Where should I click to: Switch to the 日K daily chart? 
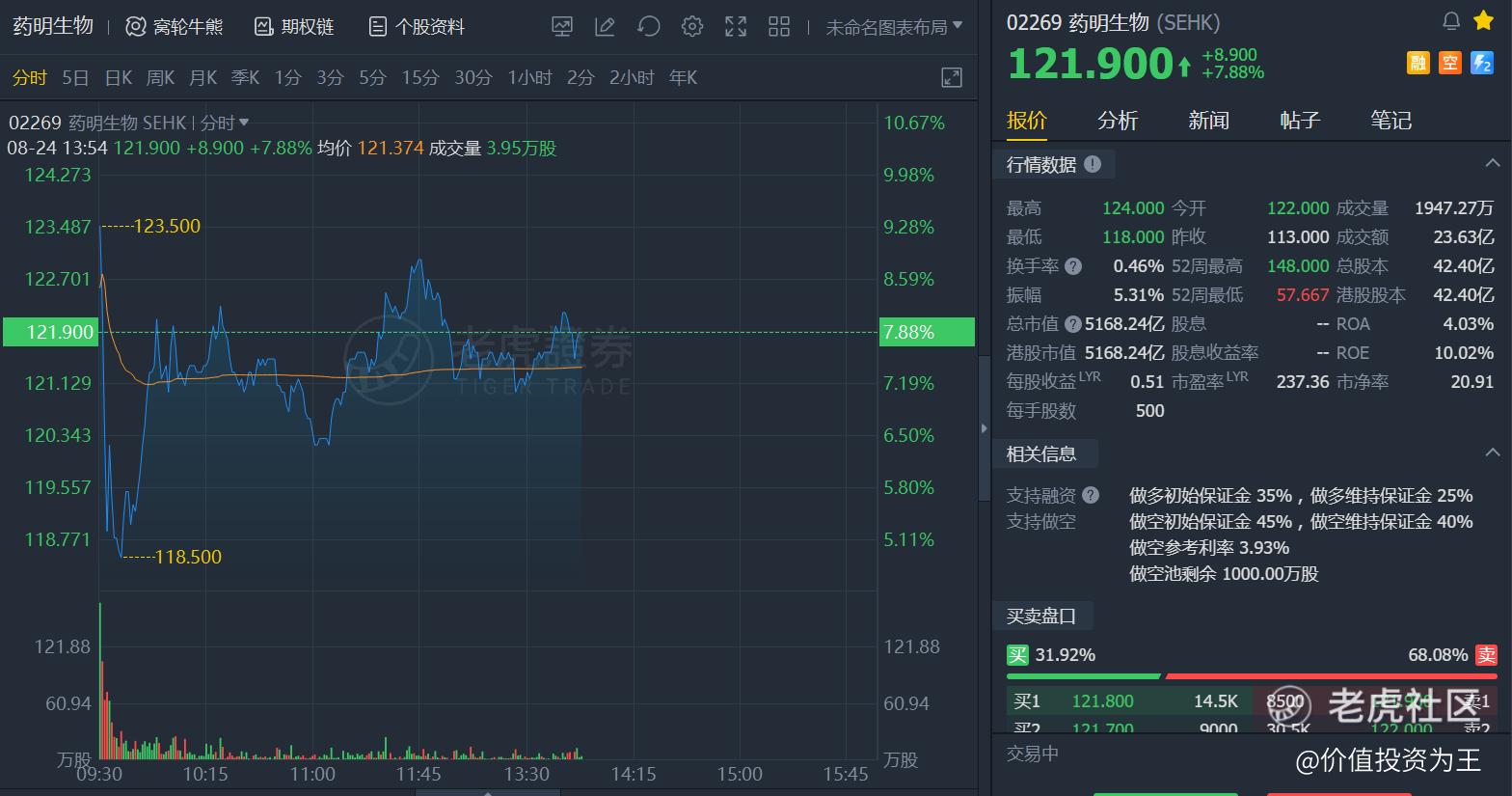point(119,78)
